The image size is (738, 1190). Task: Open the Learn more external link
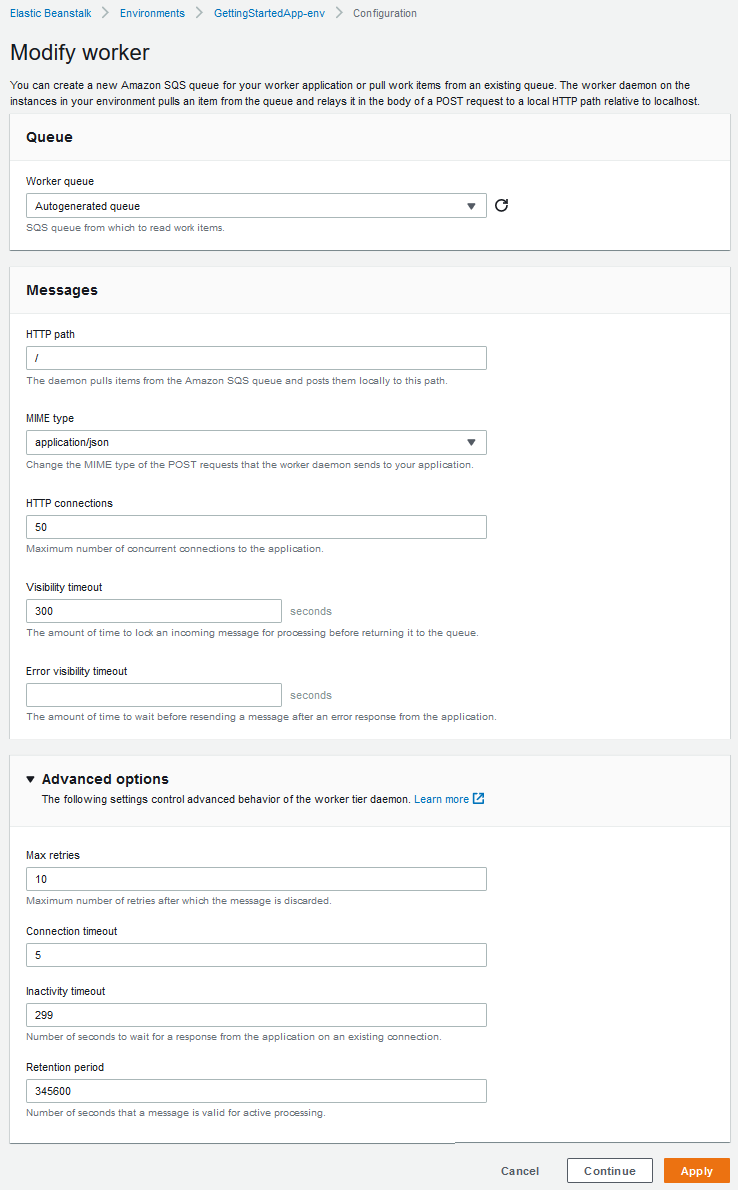(443, 798)
